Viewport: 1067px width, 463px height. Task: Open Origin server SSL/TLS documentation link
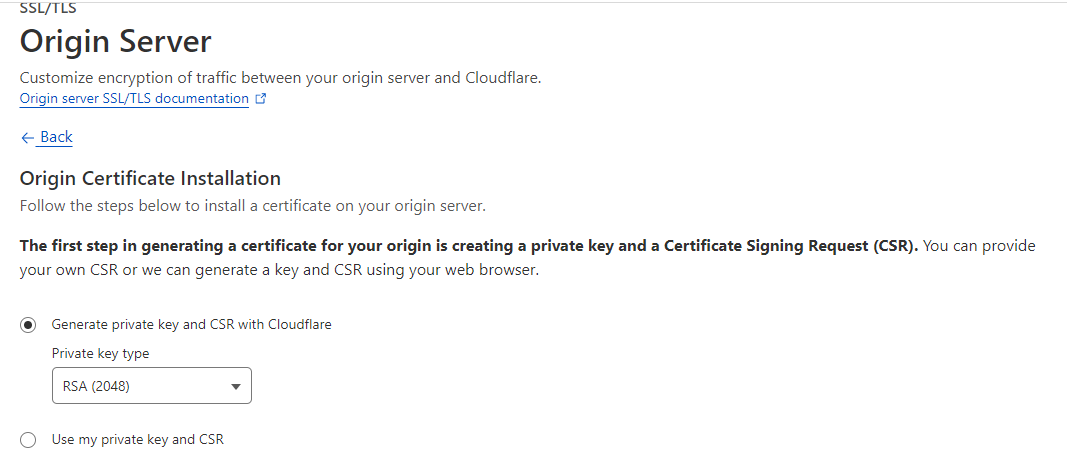[134, 99]
